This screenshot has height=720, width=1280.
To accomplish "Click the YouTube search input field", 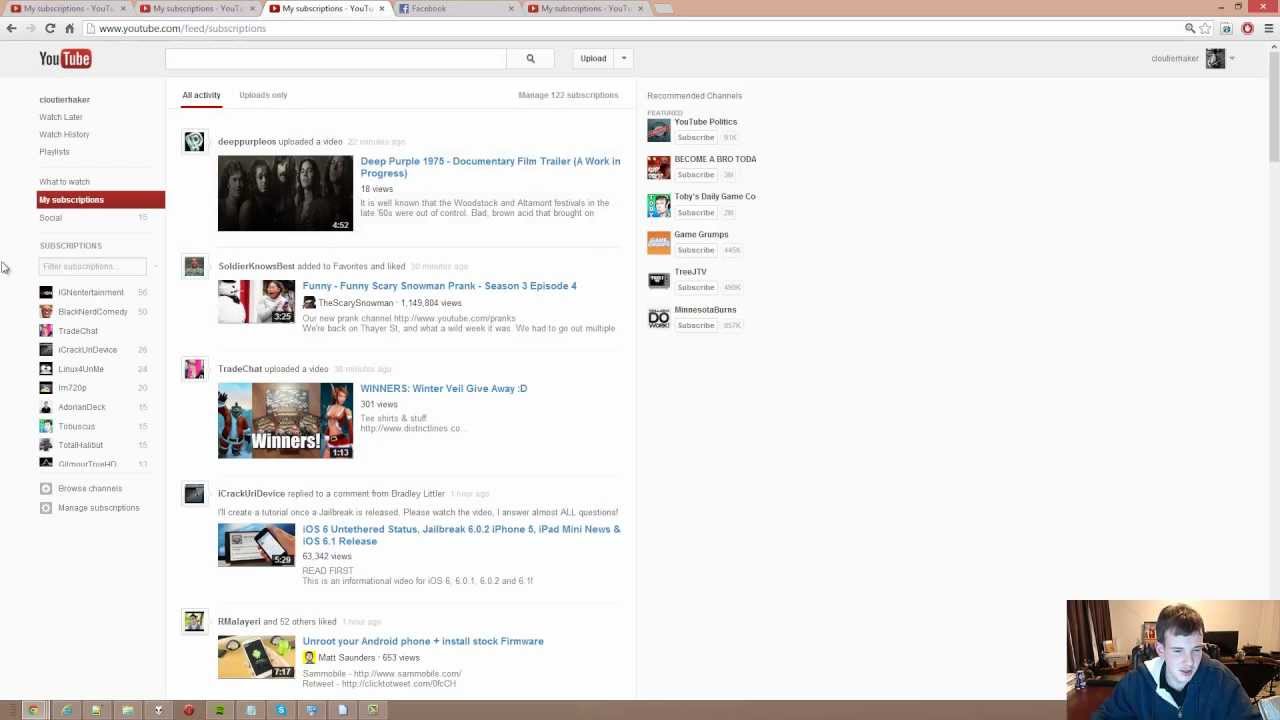I will (x=336, y=59).
